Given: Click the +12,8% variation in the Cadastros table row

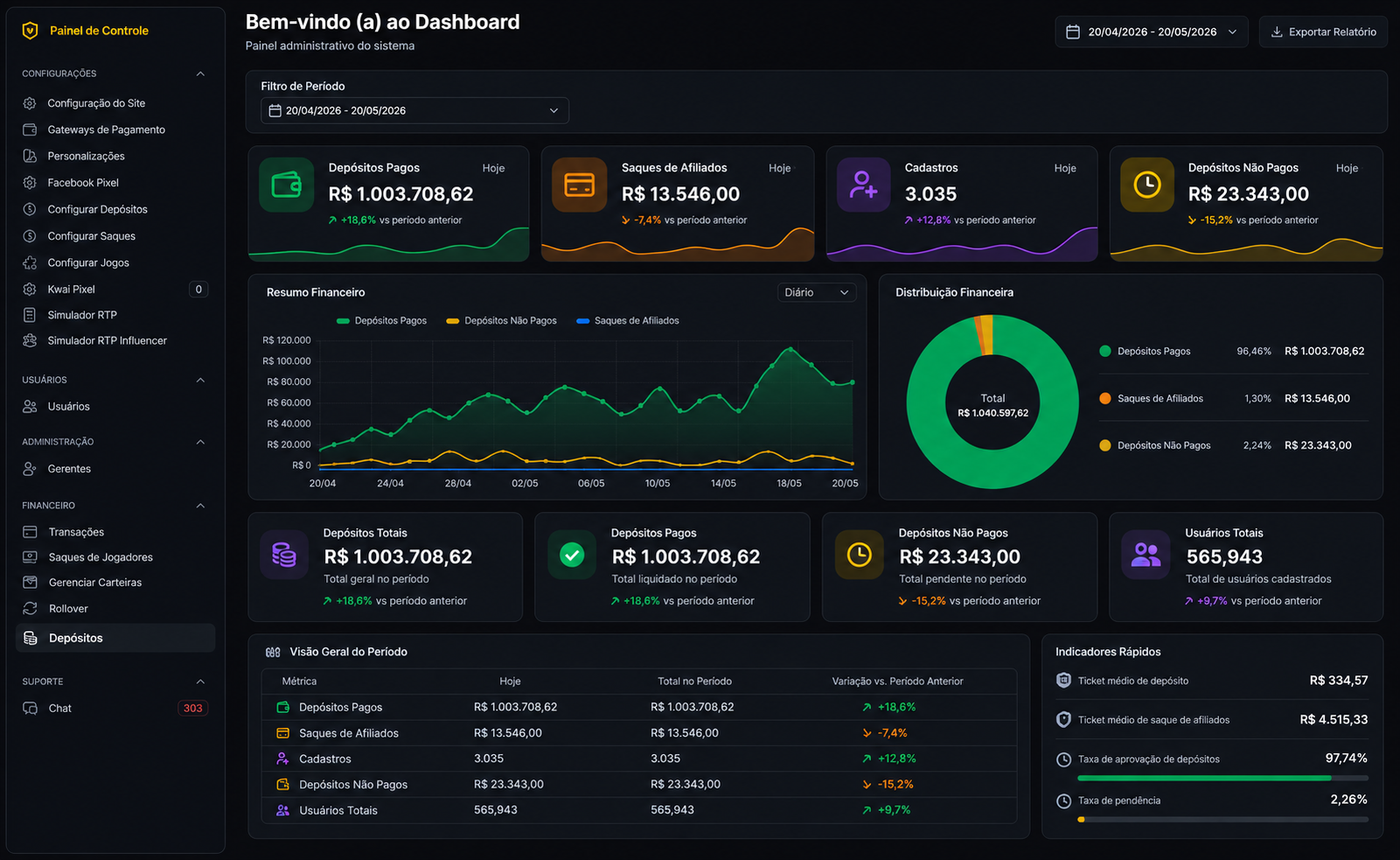Looking at the screenshot, I should pos(888,759).
